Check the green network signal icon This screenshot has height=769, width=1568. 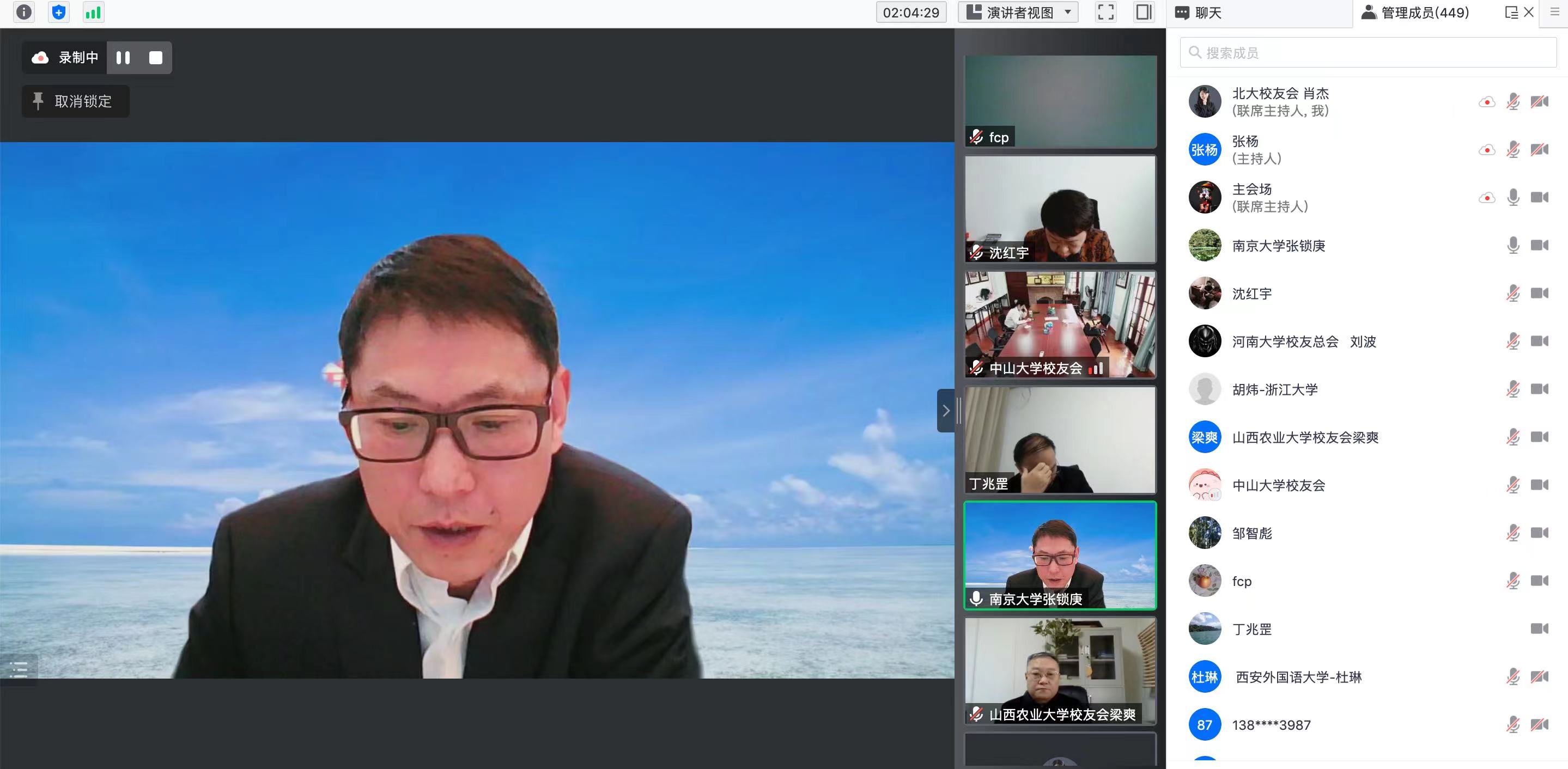click(93, 12)
